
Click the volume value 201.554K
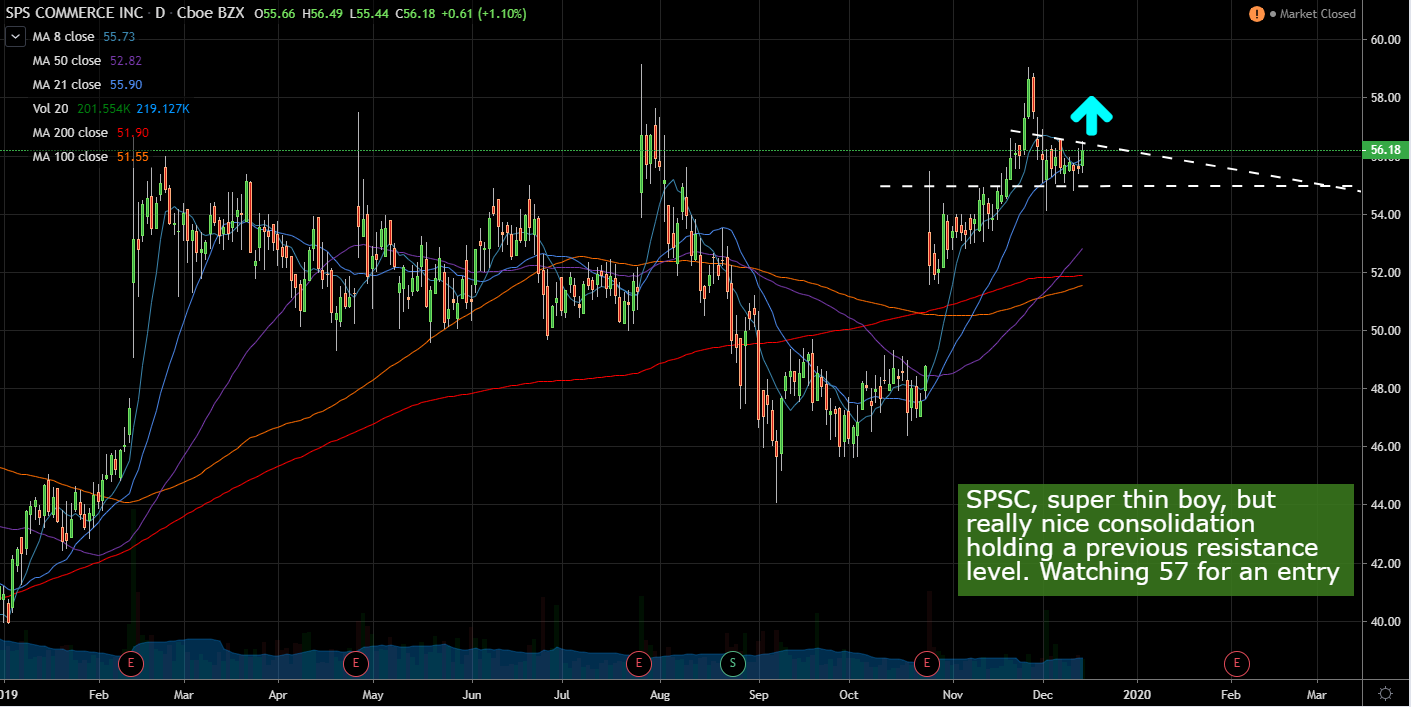[104, 109]
